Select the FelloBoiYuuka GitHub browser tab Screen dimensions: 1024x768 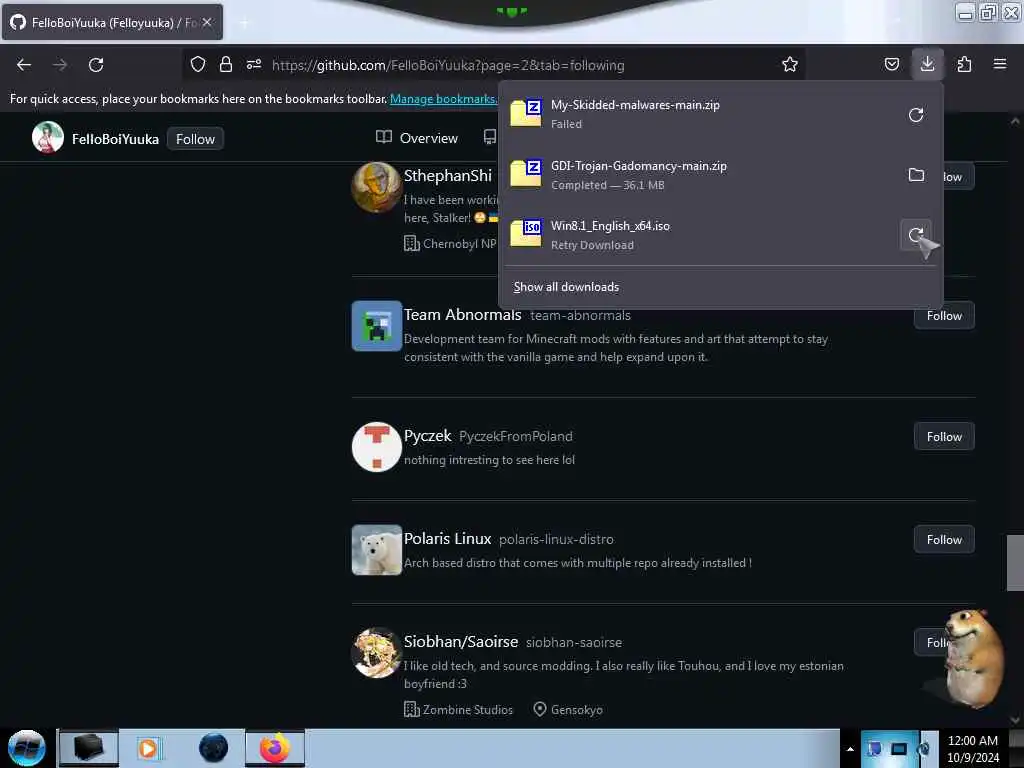tap(112, 22)
